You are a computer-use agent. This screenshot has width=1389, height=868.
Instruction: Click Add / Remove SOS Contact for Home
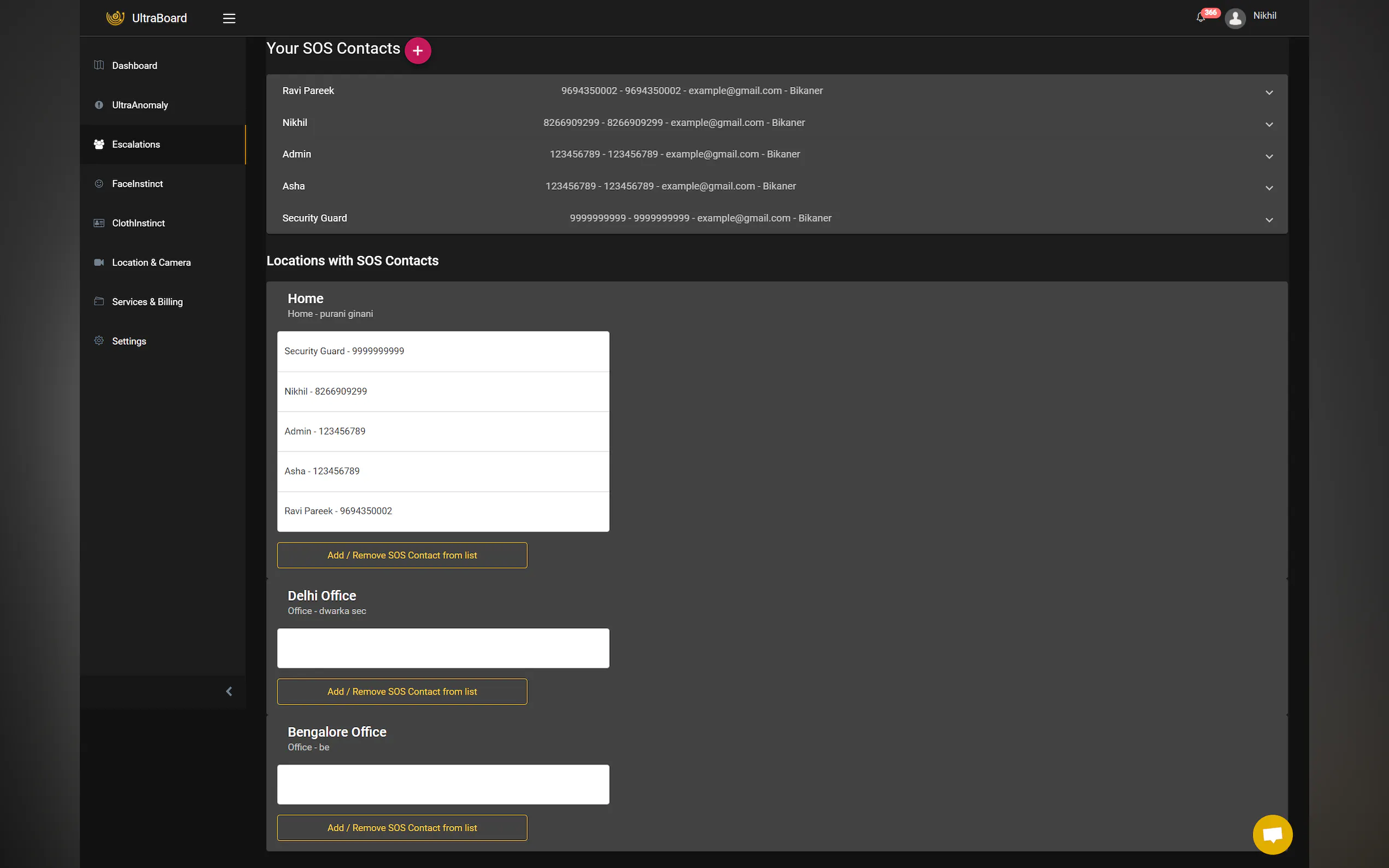402,555
